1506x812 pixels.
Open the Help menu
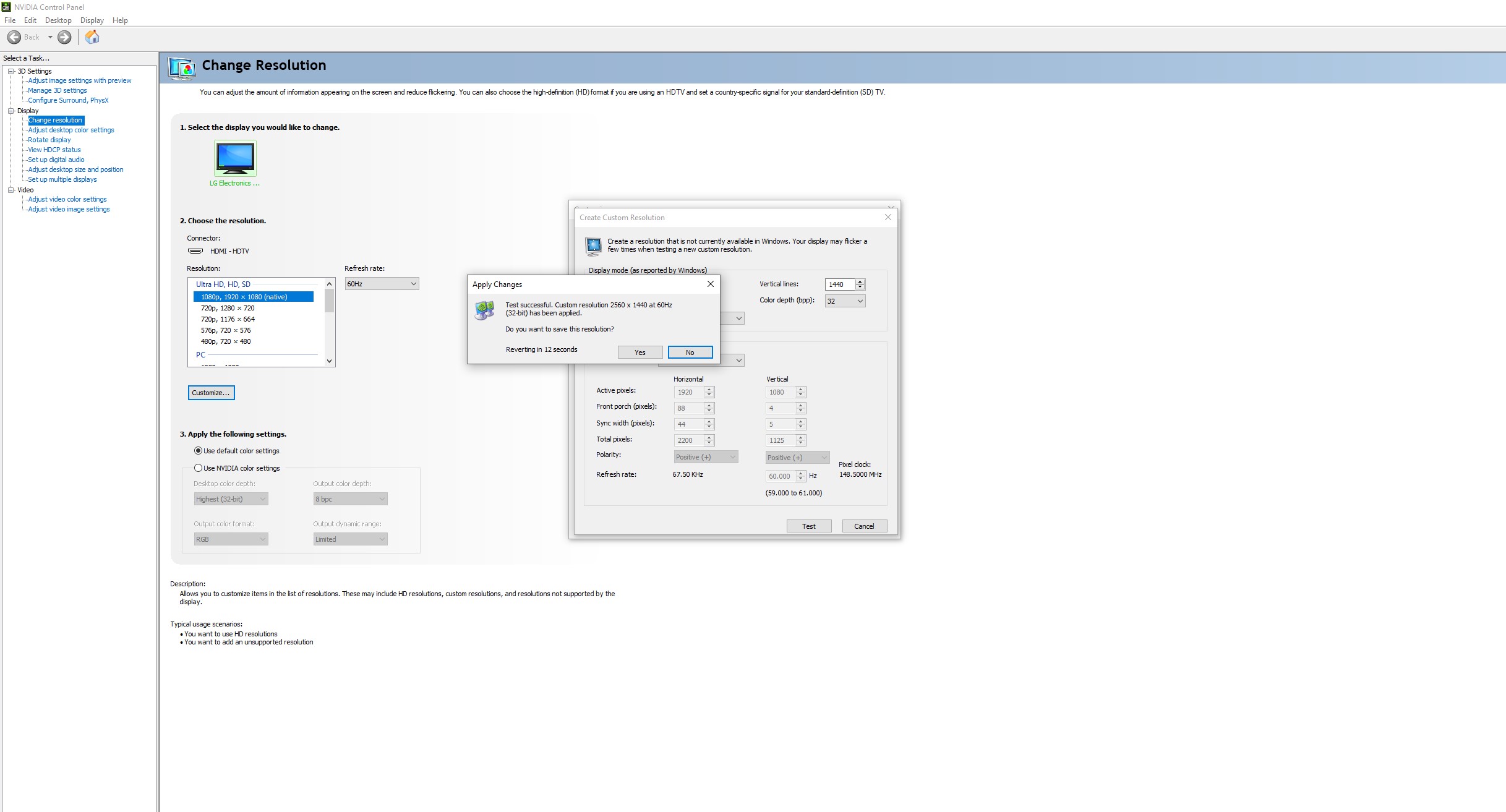[x=120, y=20]
